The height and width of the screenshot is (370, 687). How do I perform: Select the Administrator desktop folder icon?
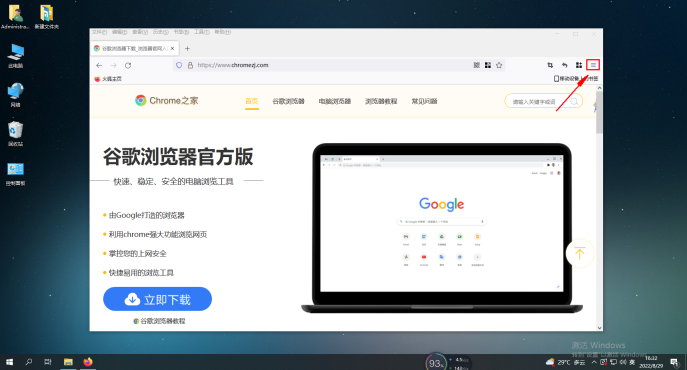click(x=15, y=17)
